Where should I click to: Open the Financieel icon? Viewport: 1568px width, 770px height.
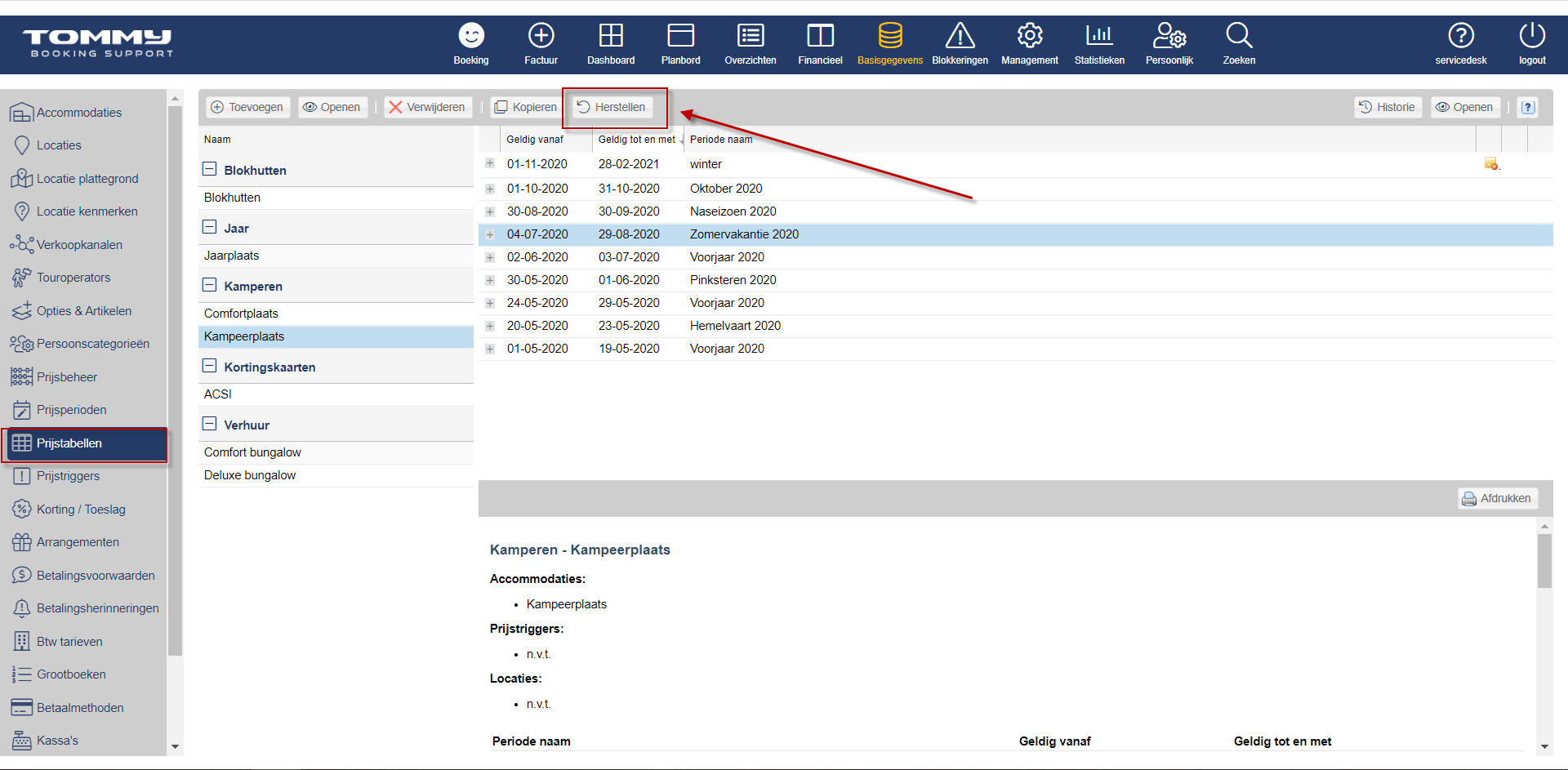(820, 36)
